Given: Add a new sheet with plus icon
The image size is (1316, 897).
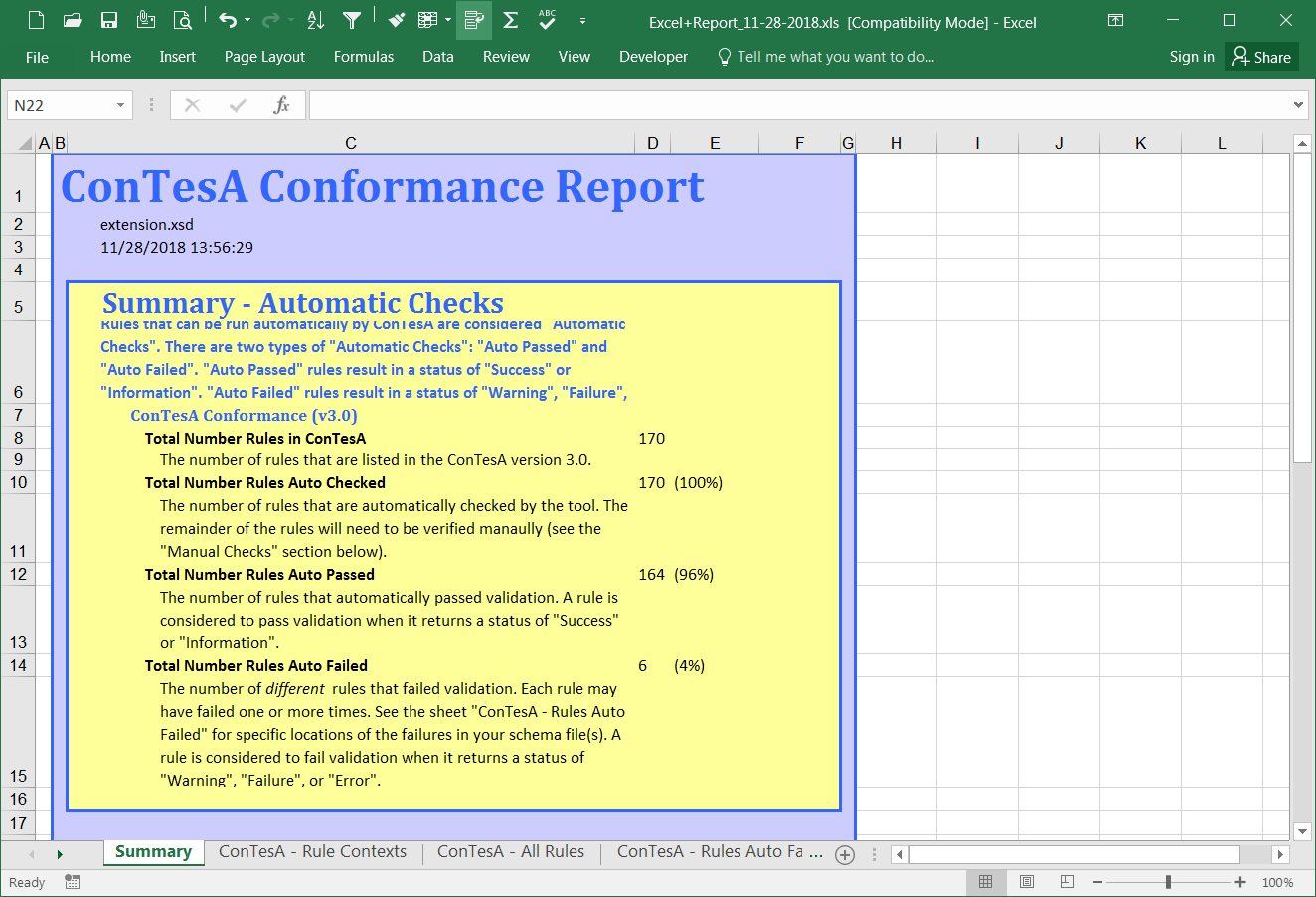Looking at the screenshot, I should (845, 854).
